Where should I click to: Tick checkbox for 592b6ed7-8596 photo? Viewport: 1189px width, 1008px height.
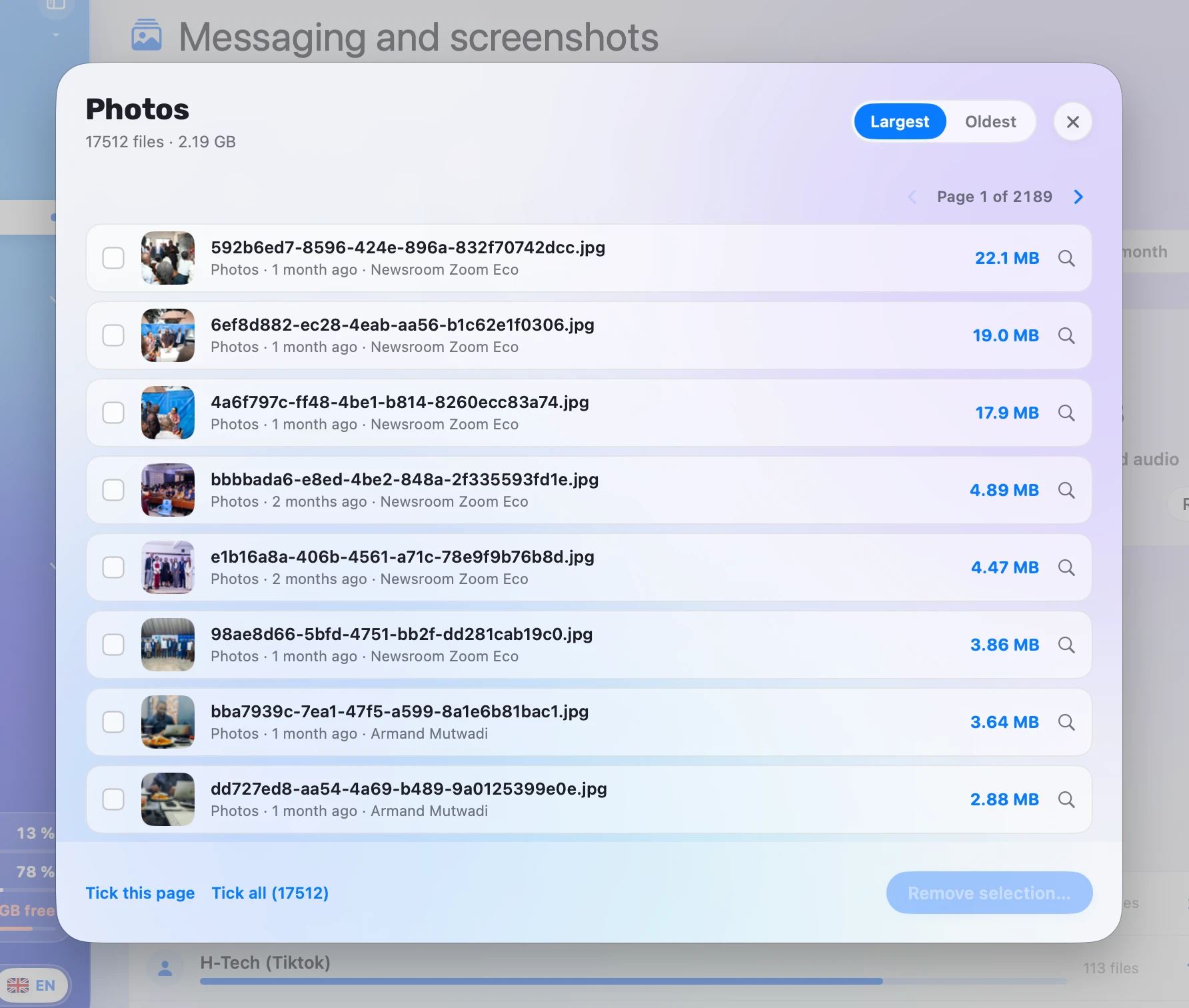[x=113, y=258]
